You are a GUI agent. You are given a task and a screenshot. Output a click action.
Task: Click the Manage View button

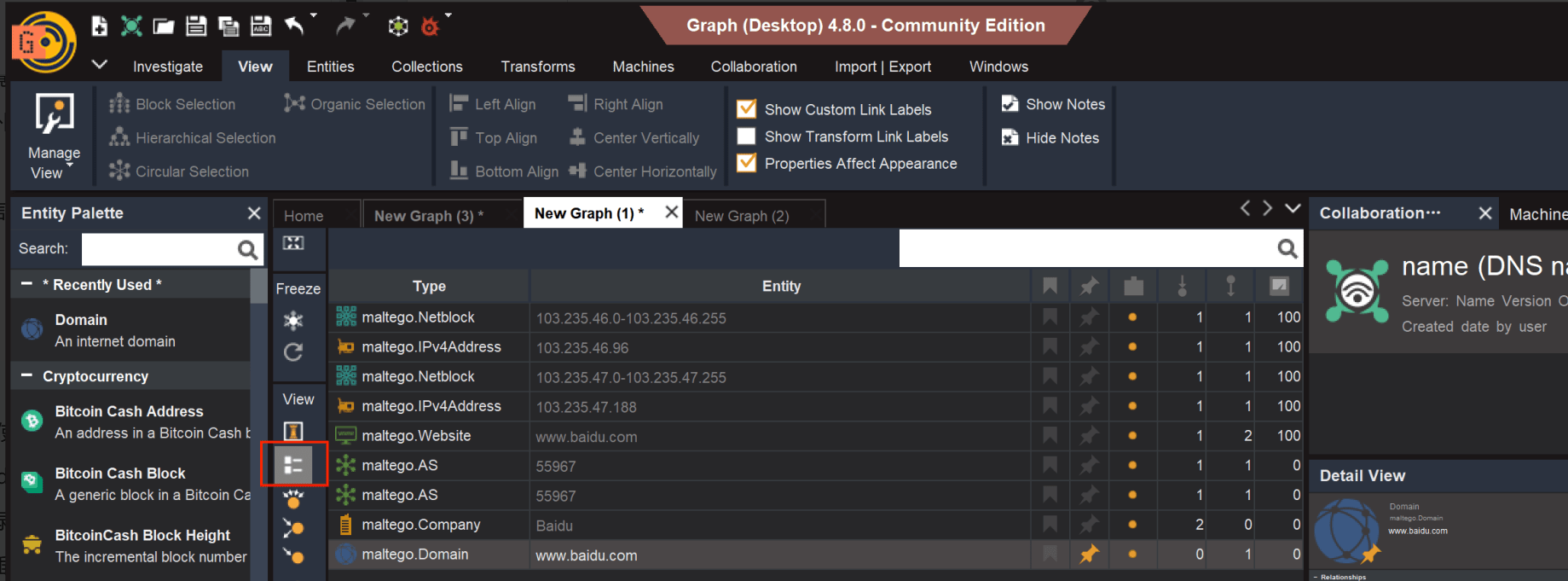(x=54, y=137)
